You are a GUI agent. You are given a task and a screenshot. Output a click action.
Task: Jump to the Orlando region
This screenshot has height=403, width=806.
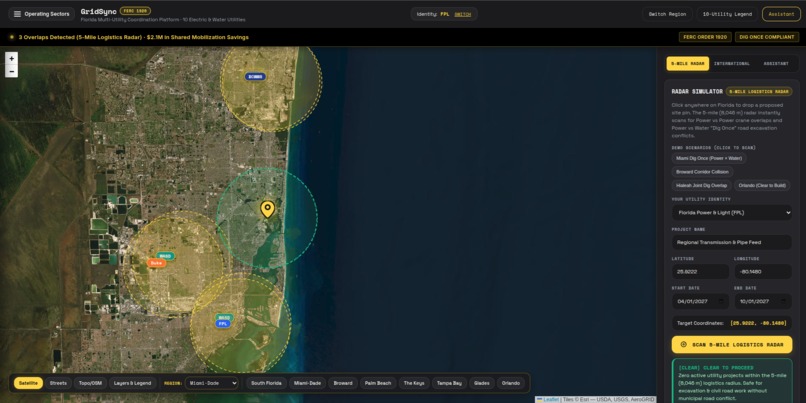point(511,383)
